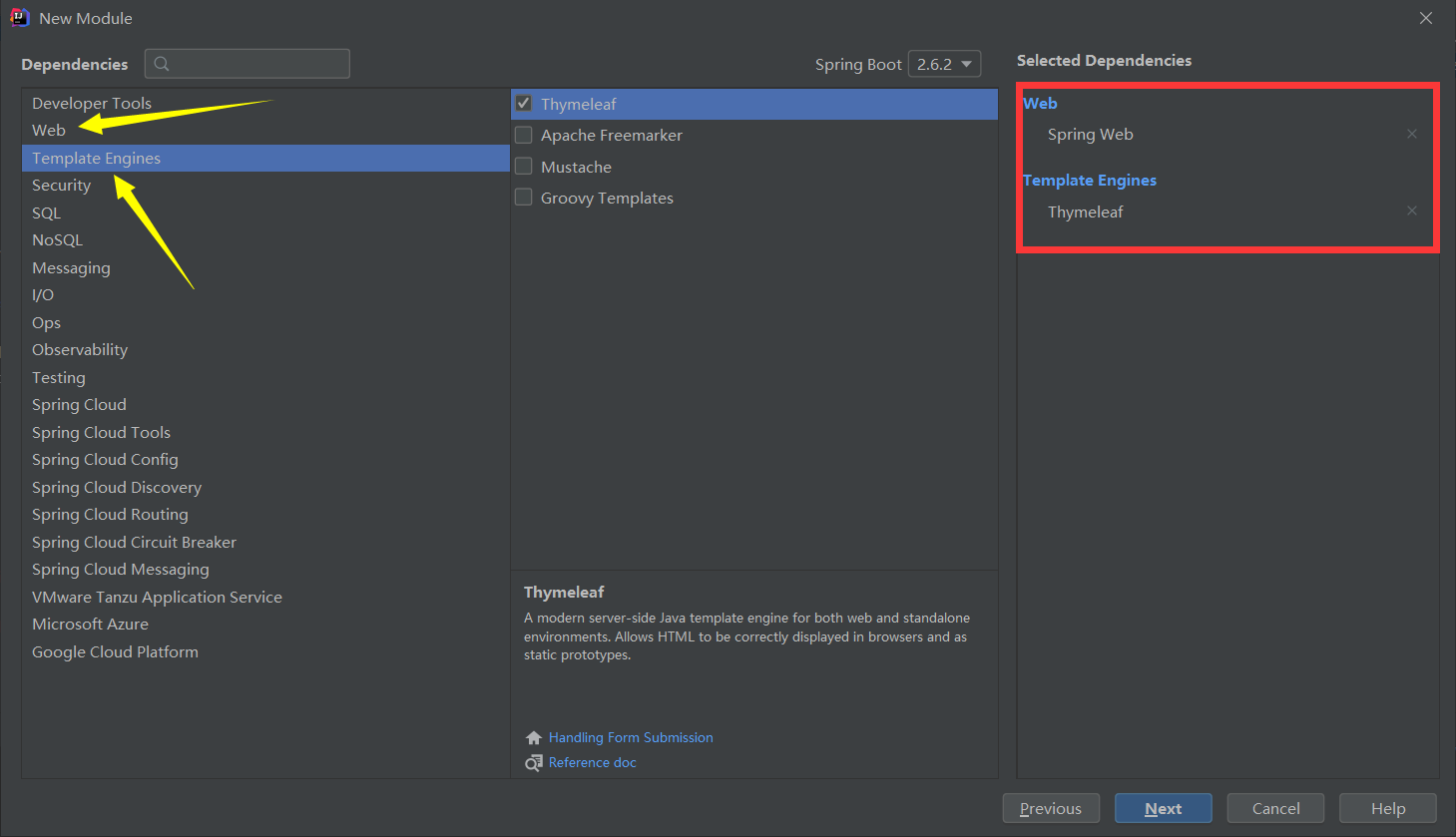
Task: Open Help for this dialog
Action: (x=1388, y=808)
